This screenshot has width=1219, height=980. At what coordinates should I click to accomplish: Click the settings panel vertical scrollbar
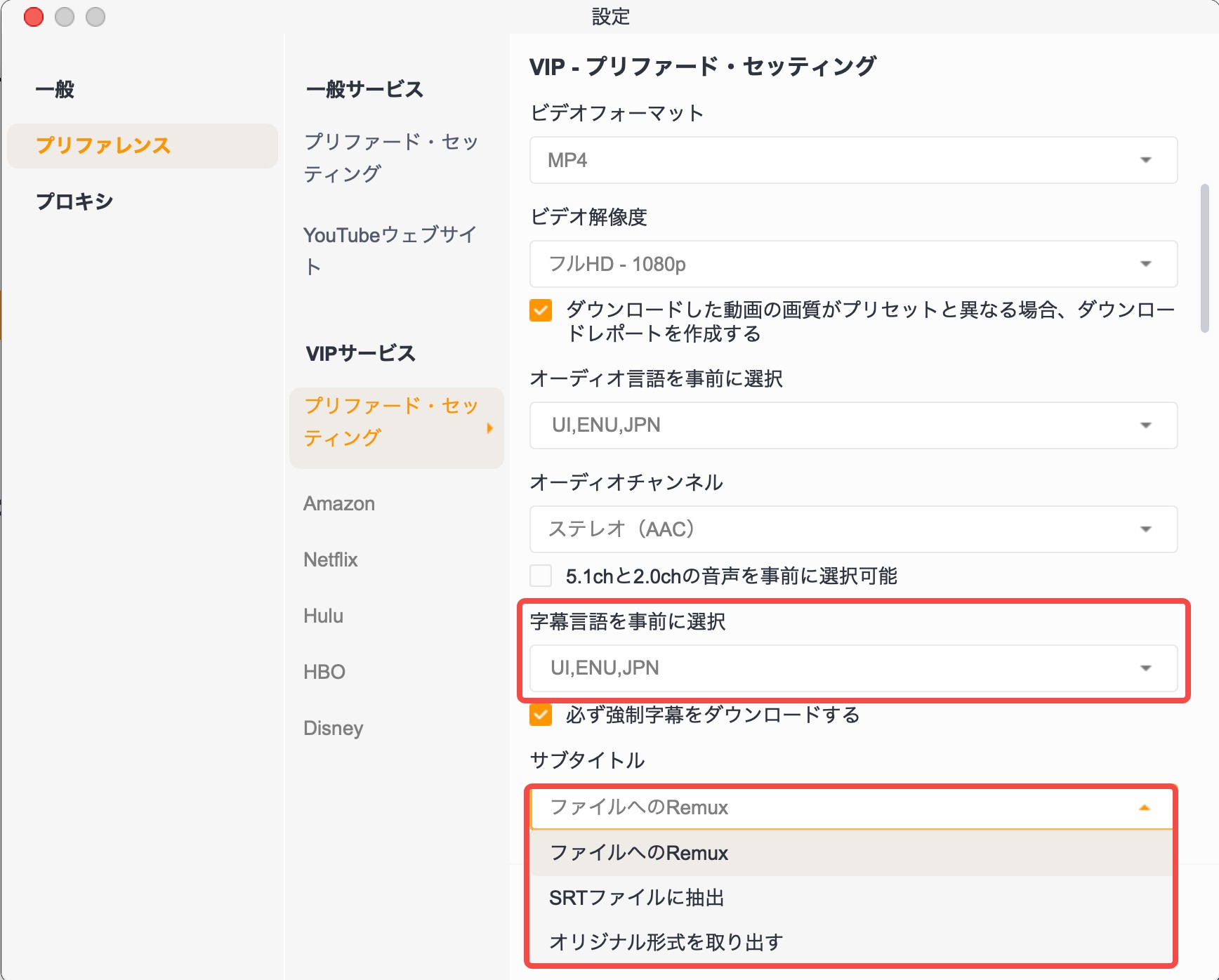coord(1205,258)
